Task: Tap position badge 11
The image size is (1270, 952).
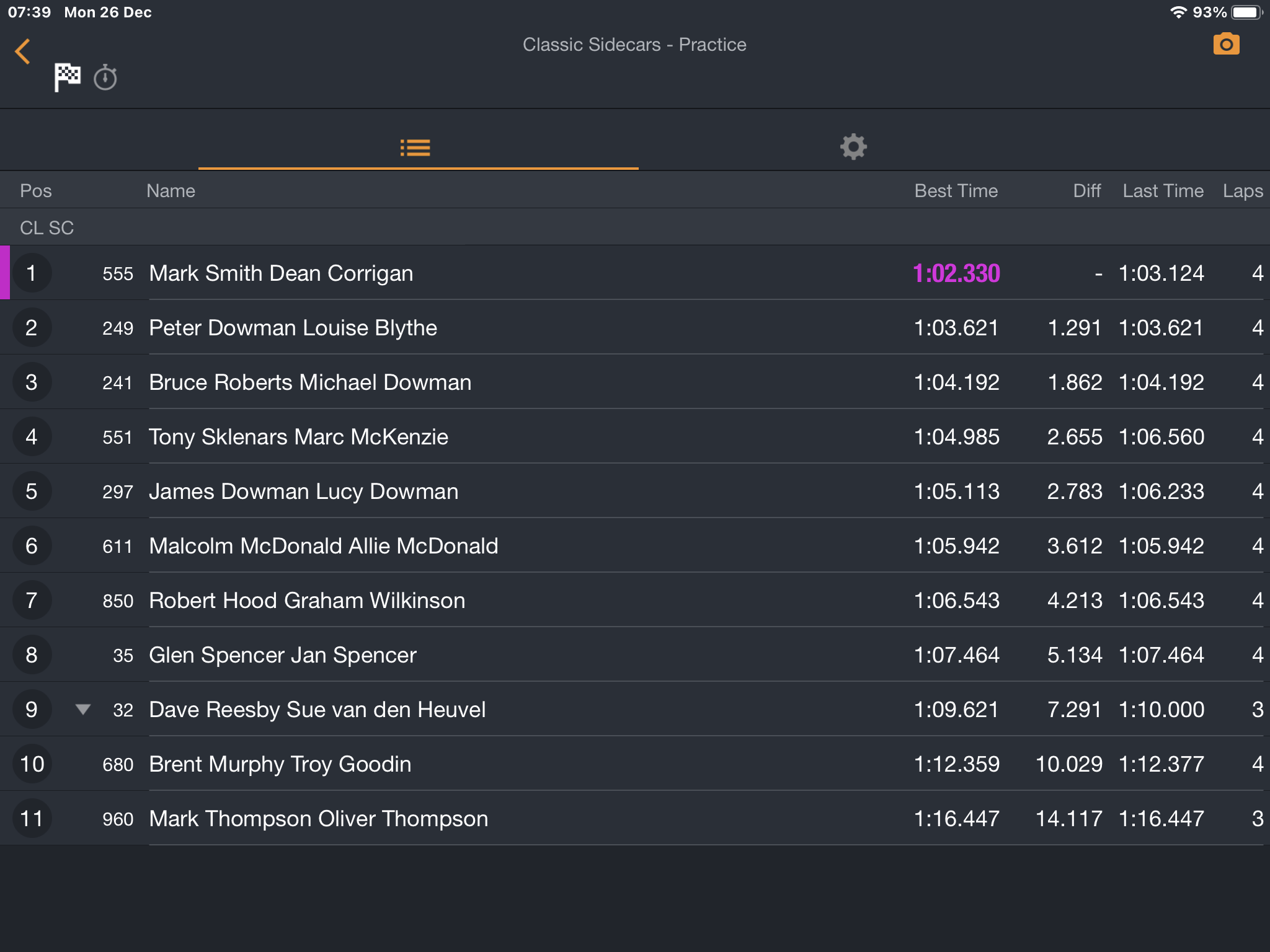Action: (x=32, y=819)
